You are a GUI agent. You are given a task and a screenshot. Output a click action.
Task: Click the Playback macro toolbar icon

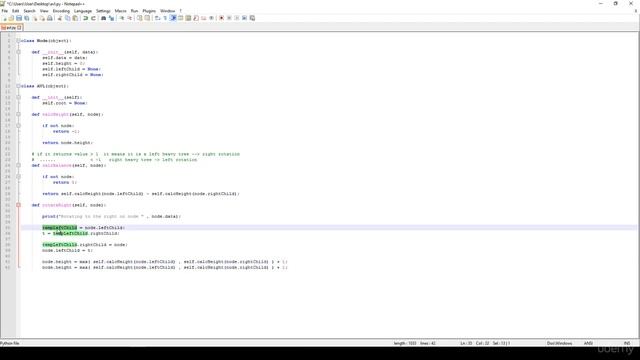point(237,18)
